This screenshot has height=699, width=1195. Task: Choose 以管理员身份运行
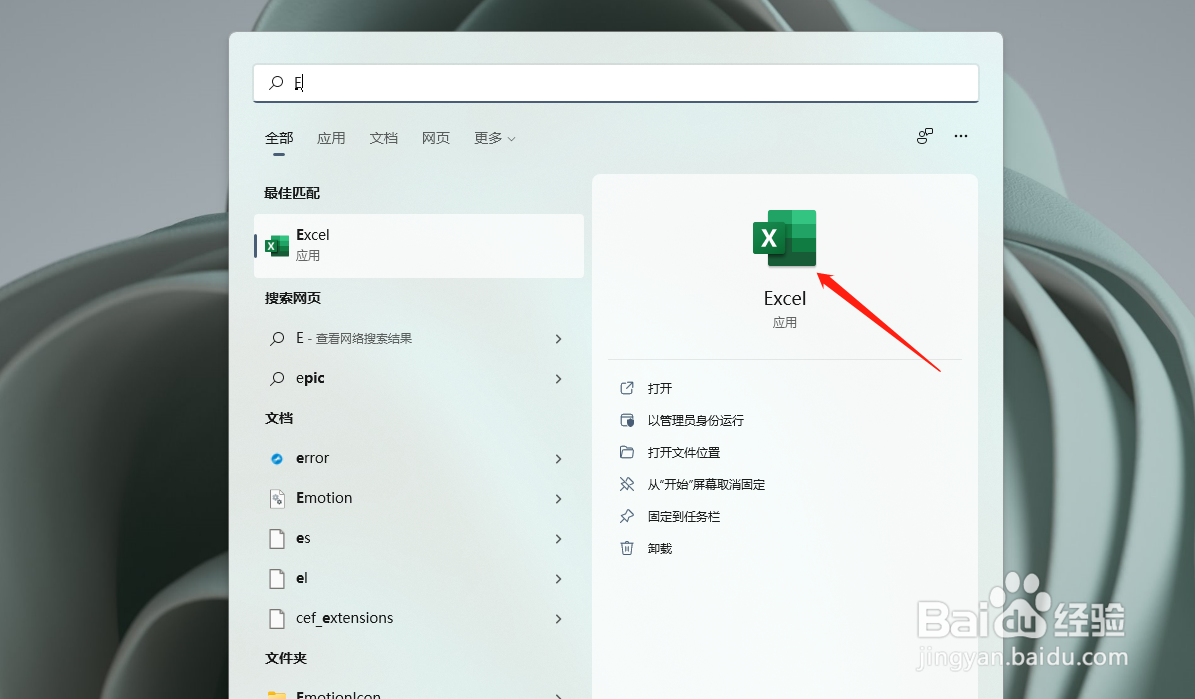tap(696, 420)
